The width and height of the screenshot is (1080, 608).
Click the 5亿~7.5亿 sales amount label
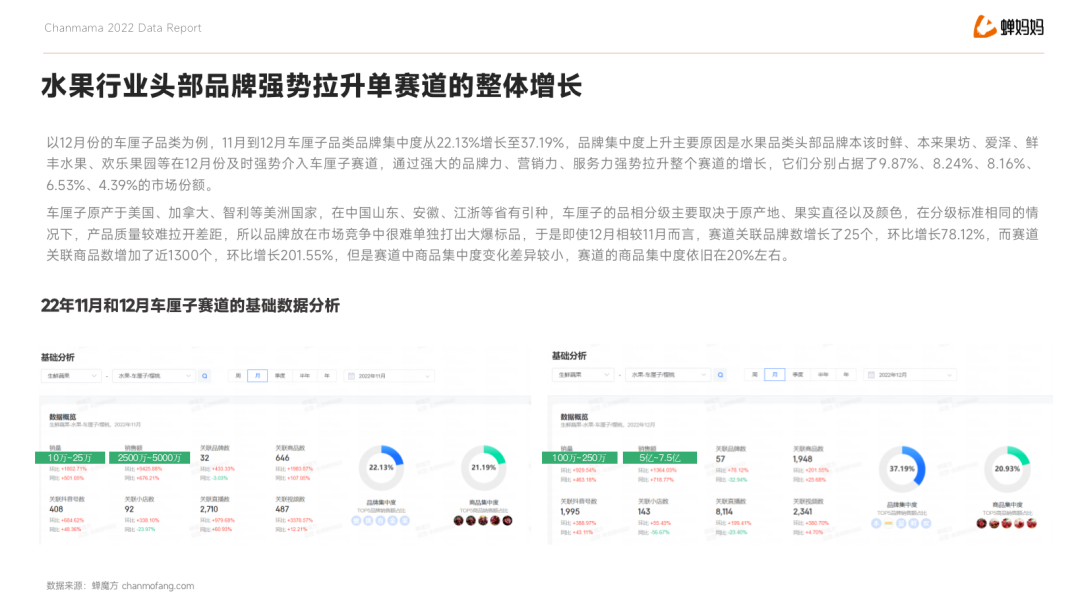(x=660, y=458)
